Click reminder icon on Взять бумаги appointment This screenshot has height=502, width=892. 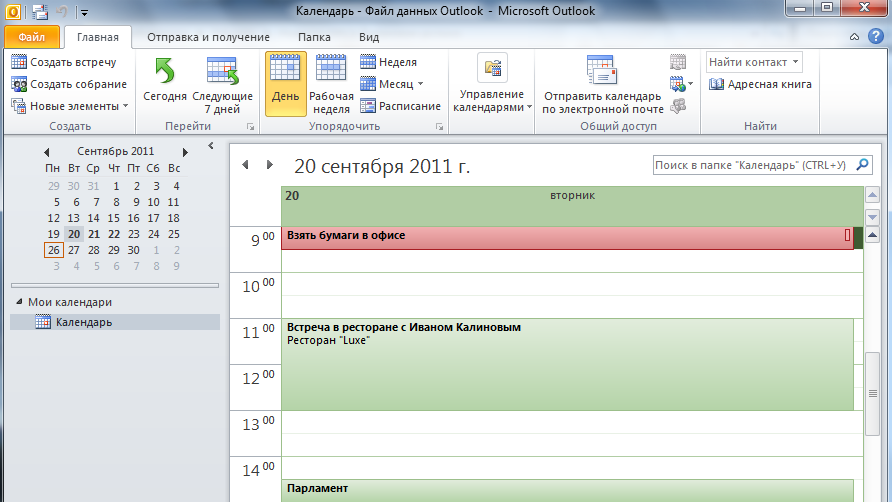point(848,235)
